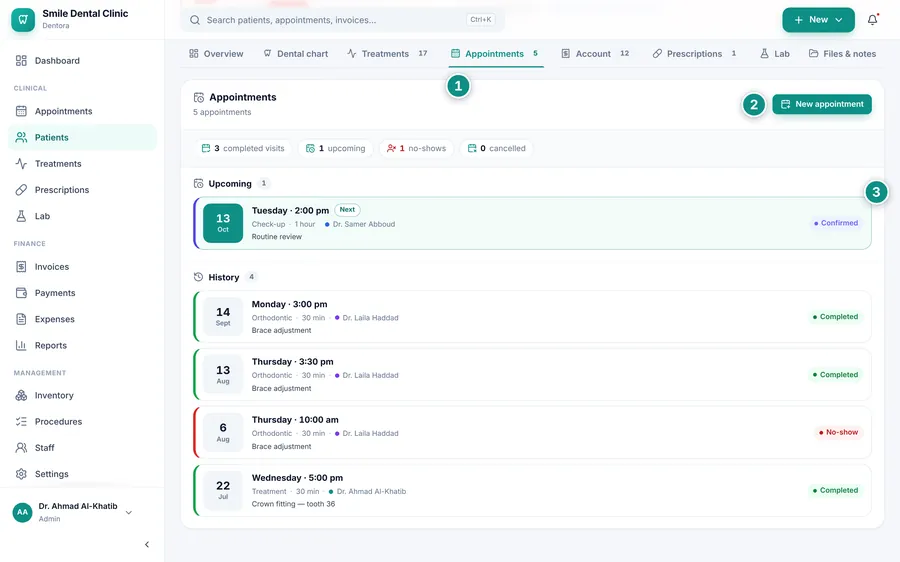Click the Procedures checklist icon in sidebar
Image resolution: width=900 pixels, height=562 pixels.
coord(21,421)
